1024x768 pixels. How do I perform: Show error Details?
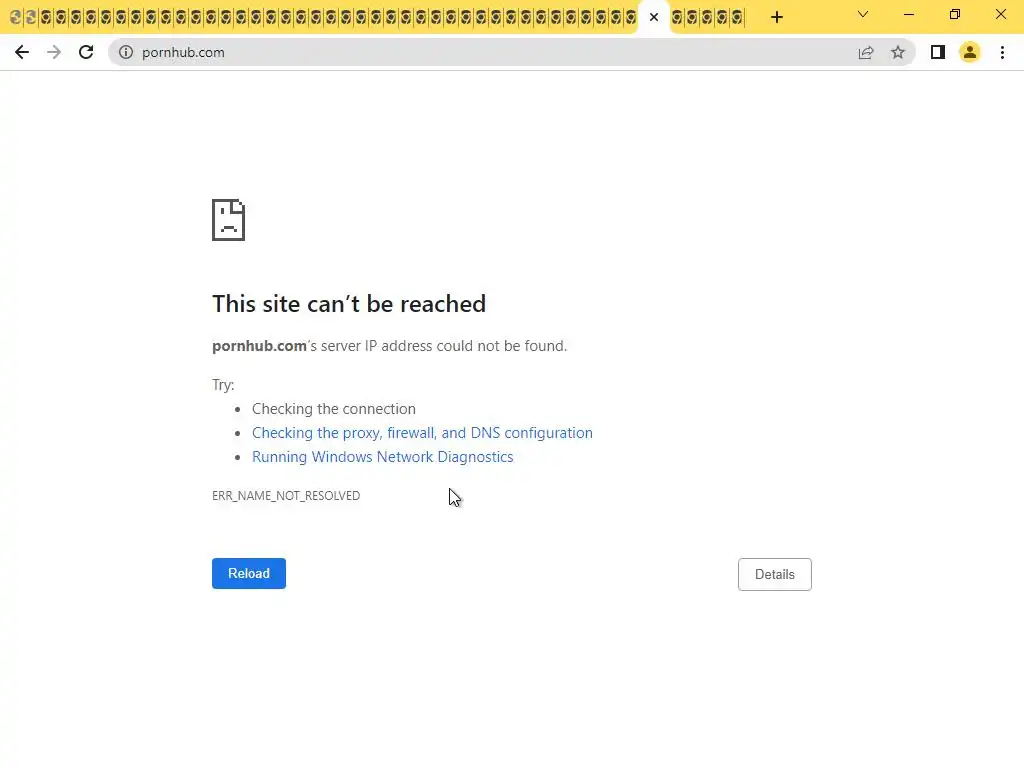[x=775, y=575]
